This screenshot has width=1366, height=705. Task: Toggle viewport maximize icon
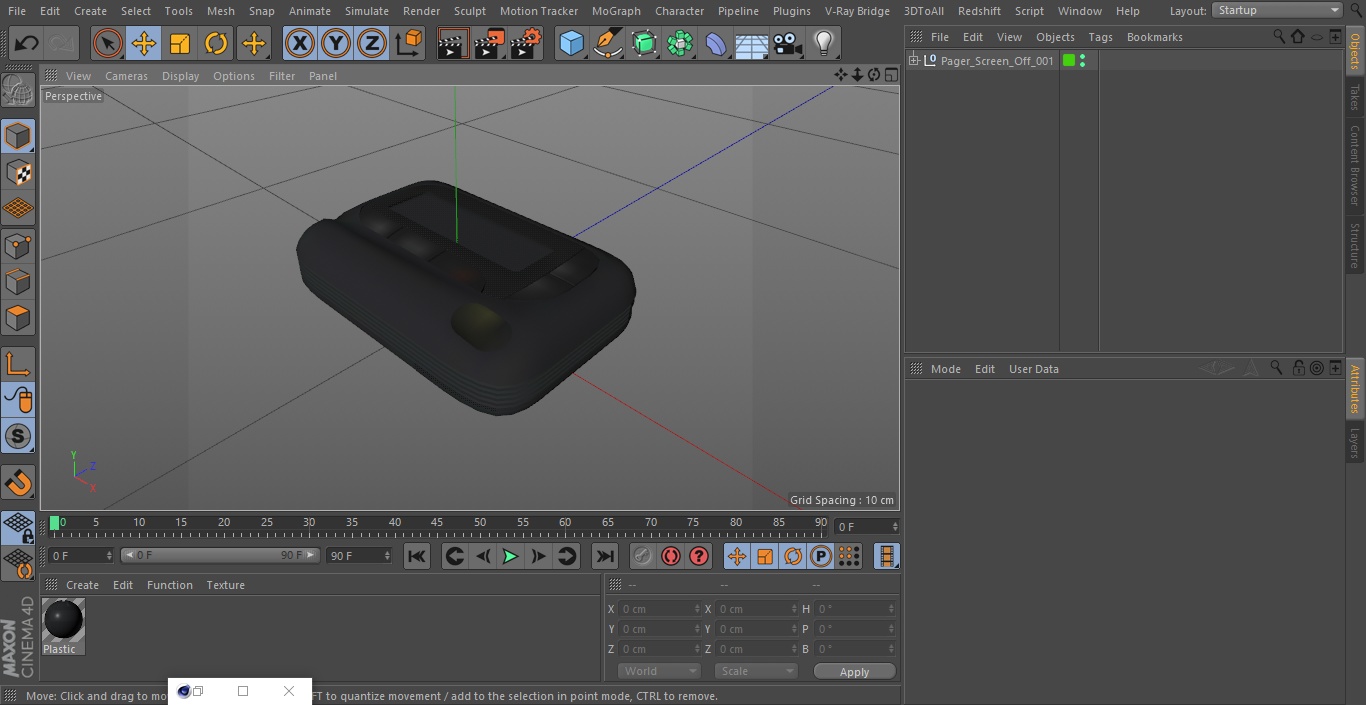click(x=890, y=75)
